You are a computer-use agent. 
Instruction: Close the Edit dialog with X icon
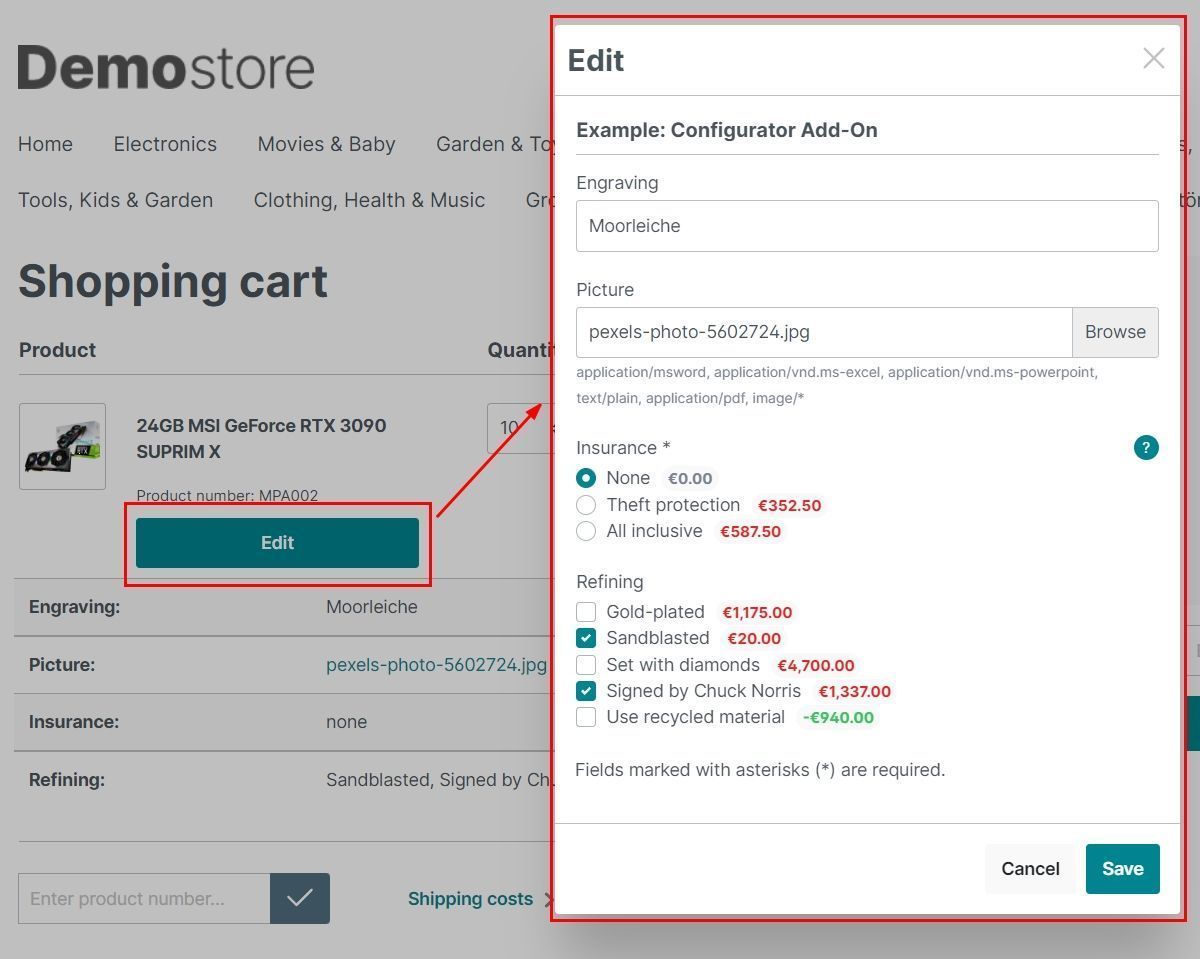tap(1153, 59)
